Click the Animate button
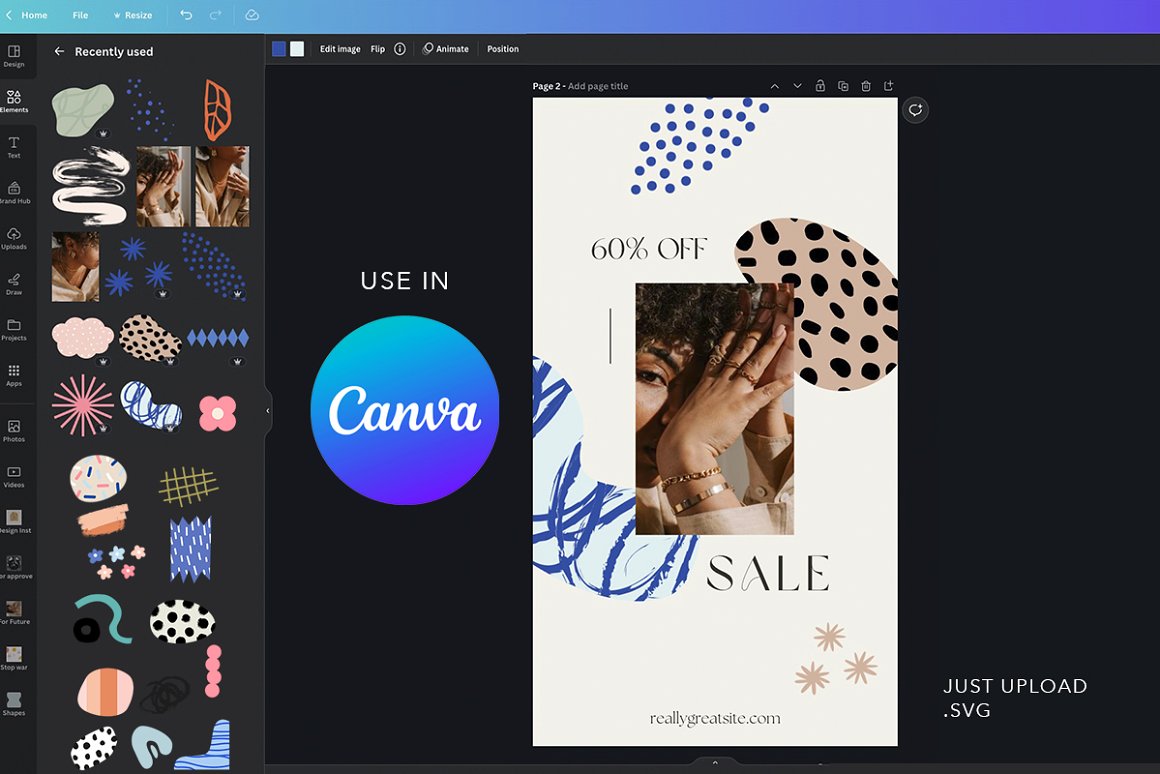Viewport: 1160px width, 774px height. point(446,49)
